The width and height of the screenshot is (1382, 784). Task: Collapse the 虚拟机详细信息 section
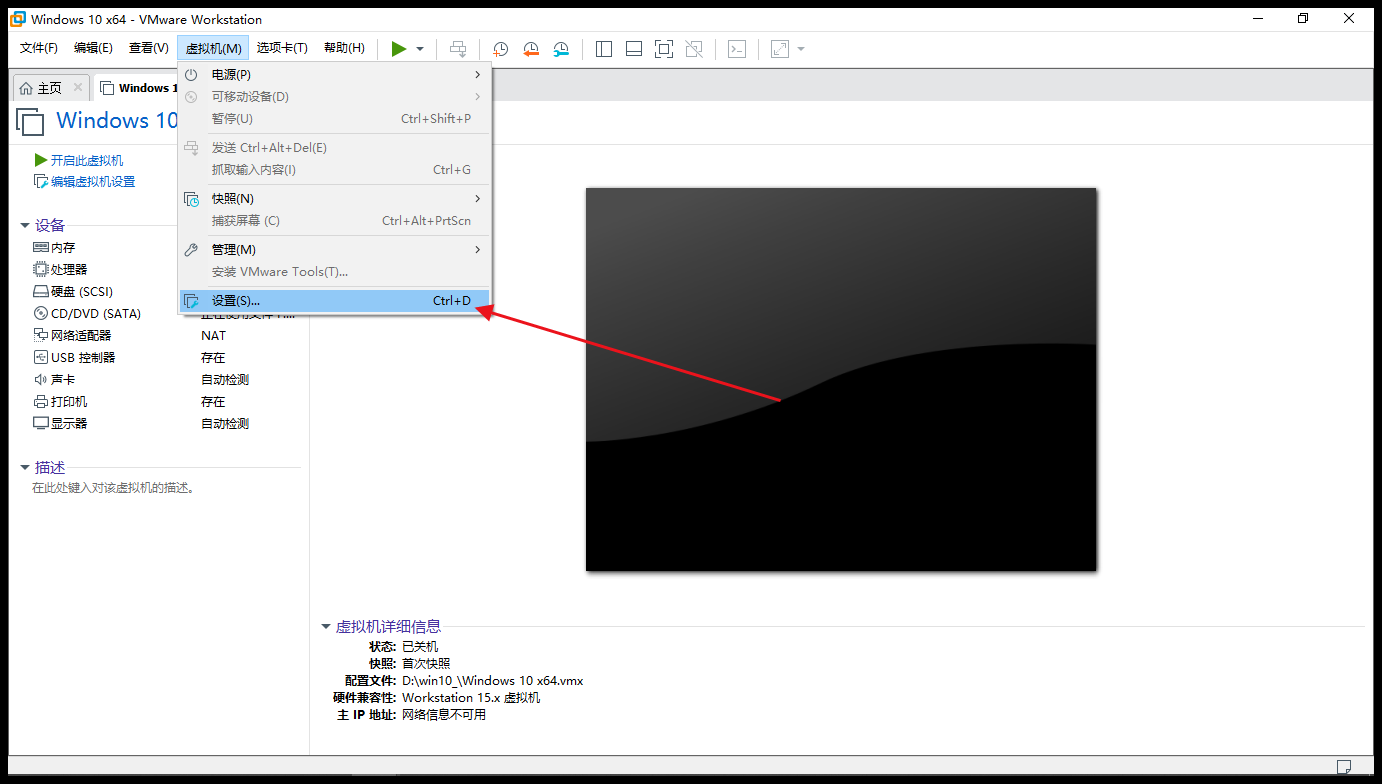pyautogui.click(x=325, y=627)
